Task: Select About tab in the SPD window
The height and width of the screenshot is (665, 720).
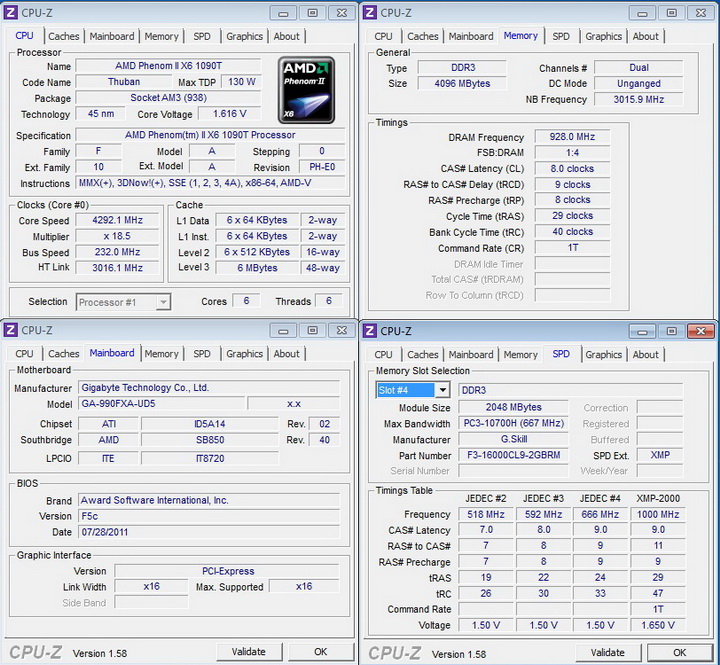Action: click(646, 355)
